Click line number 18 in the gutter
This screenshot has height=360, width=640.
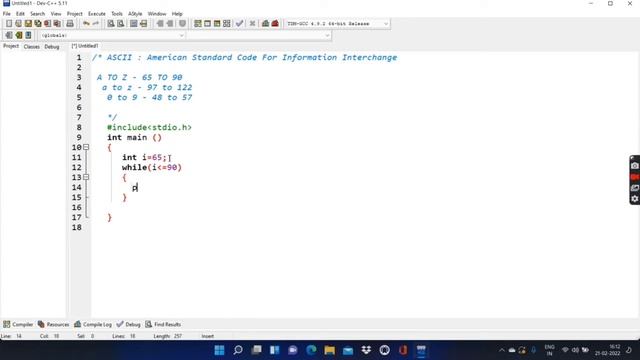click(x=77, y=227)
